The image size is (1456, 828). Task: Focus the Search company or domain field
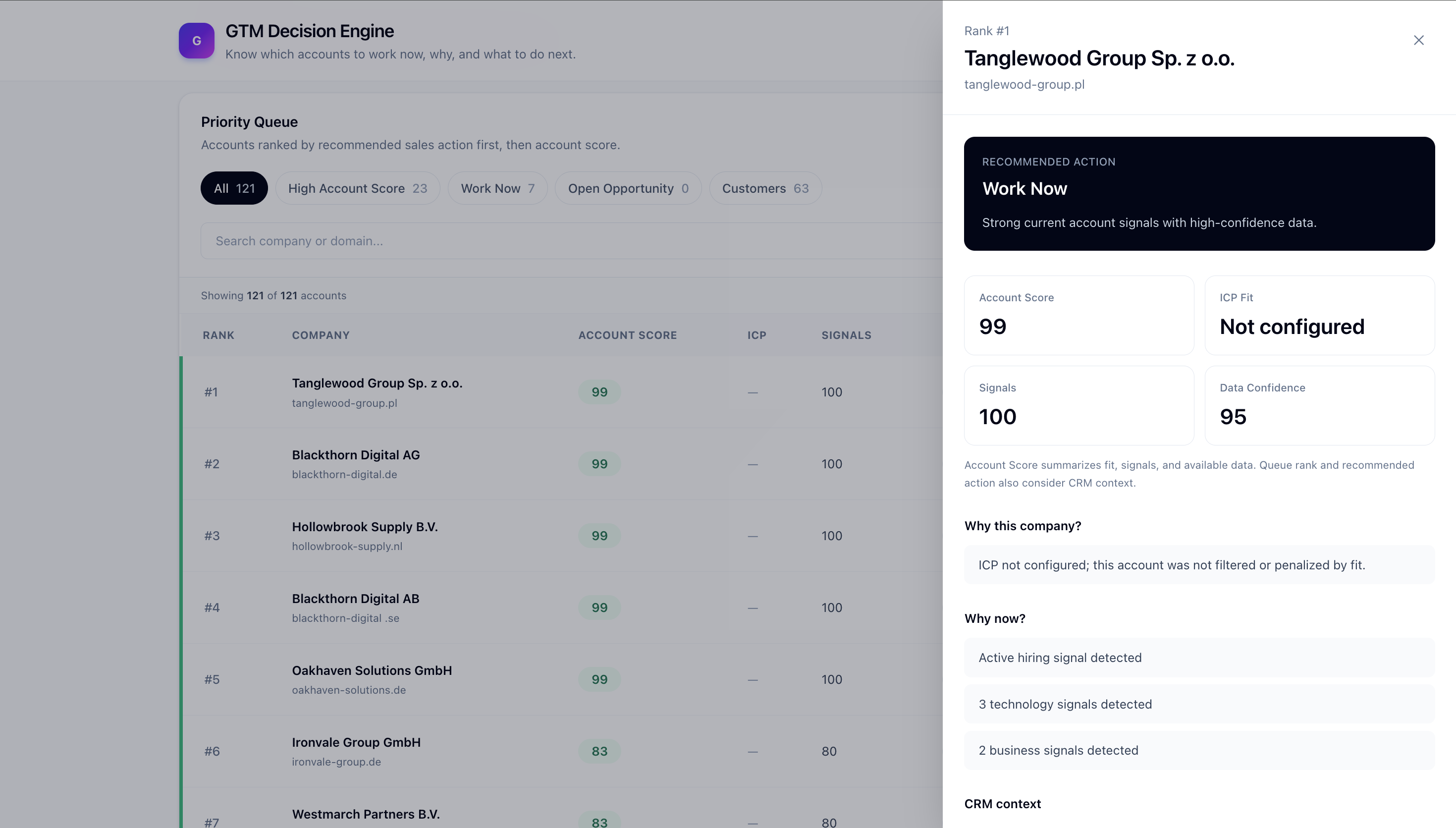pos(571,240)
